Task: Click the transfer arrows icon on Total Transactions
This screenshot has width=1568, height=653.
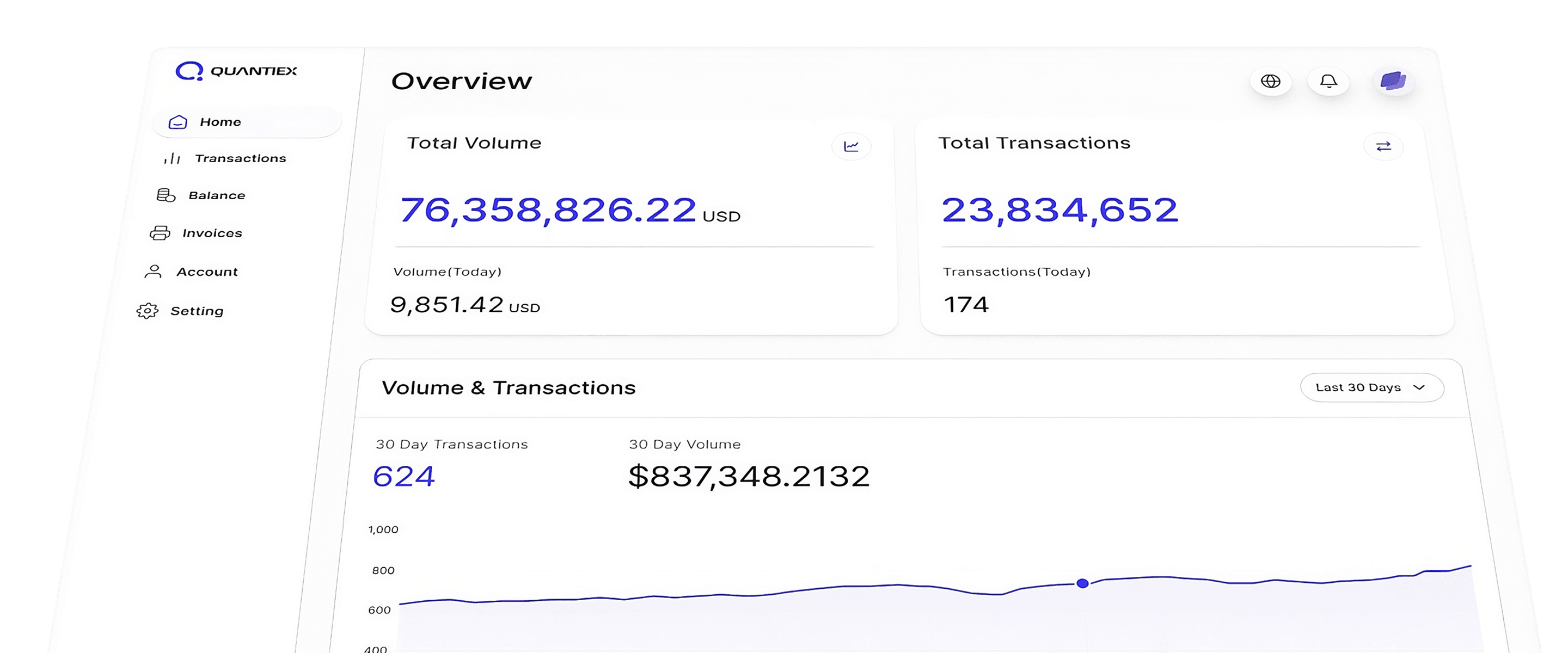Action: [x=1384, y=147]
